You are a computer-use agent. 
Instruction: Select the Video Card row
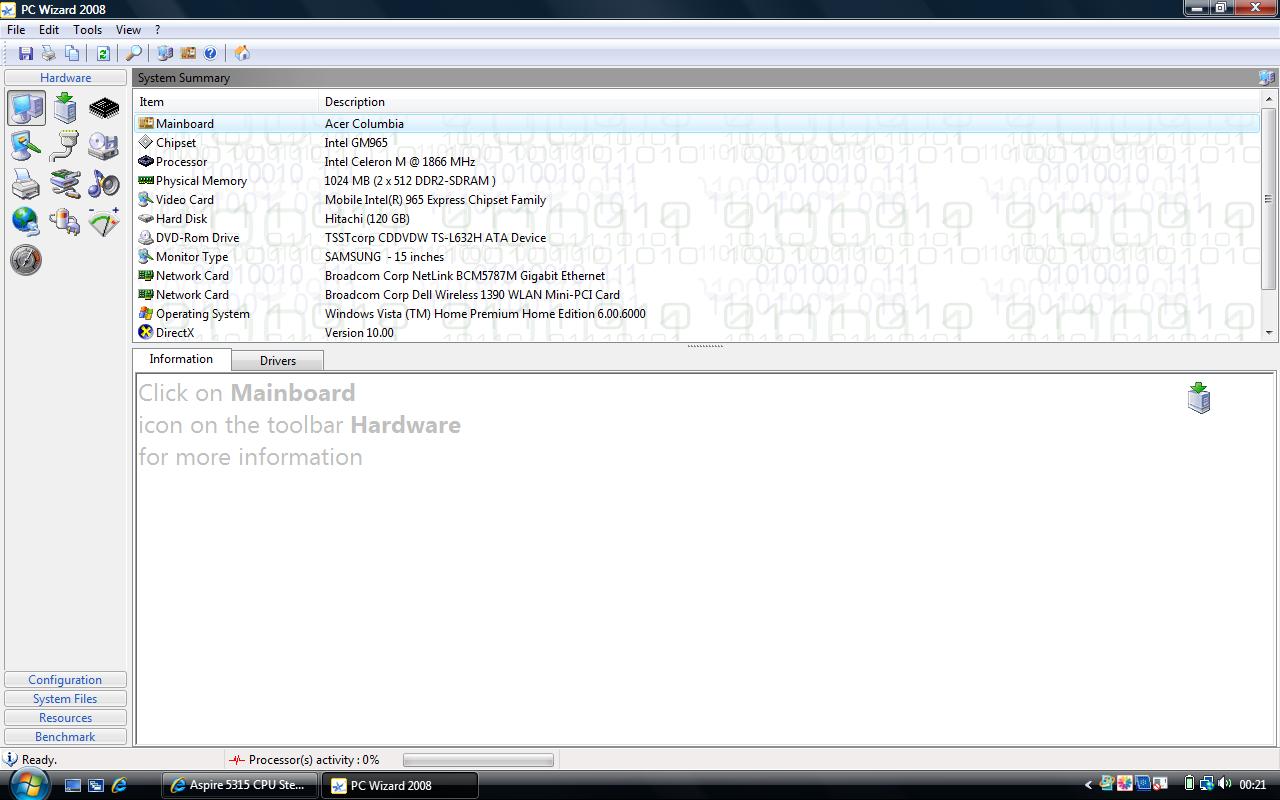click(x=697, y=200)
